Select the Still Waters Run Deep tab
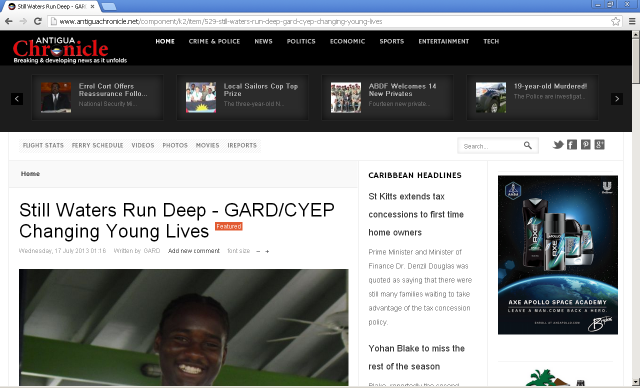Viewport: 640px width, 388px height. click(51, 7)
